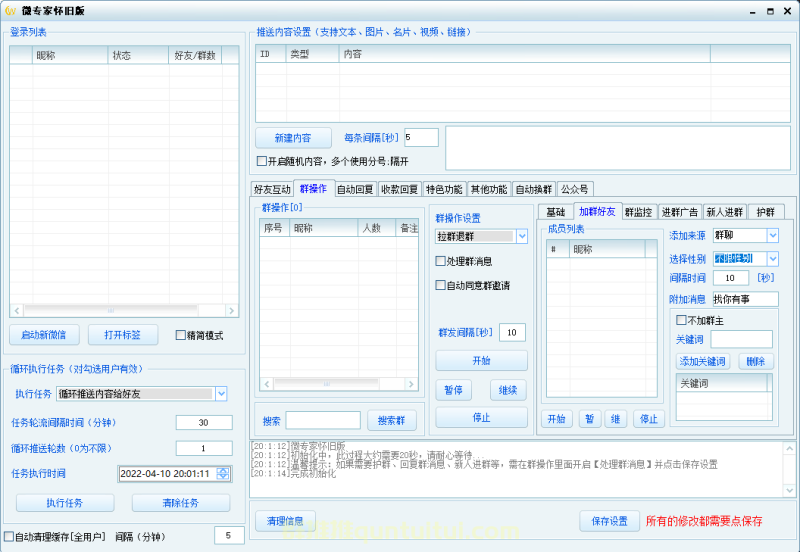
Task: Click the 搜索 group text field
Action: [322, 420]
